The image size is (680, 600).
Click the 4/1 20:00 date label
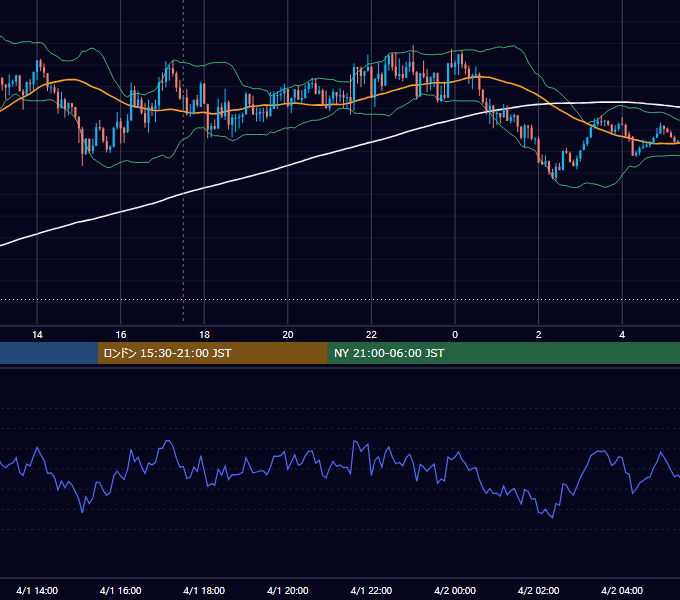[288, 590]
